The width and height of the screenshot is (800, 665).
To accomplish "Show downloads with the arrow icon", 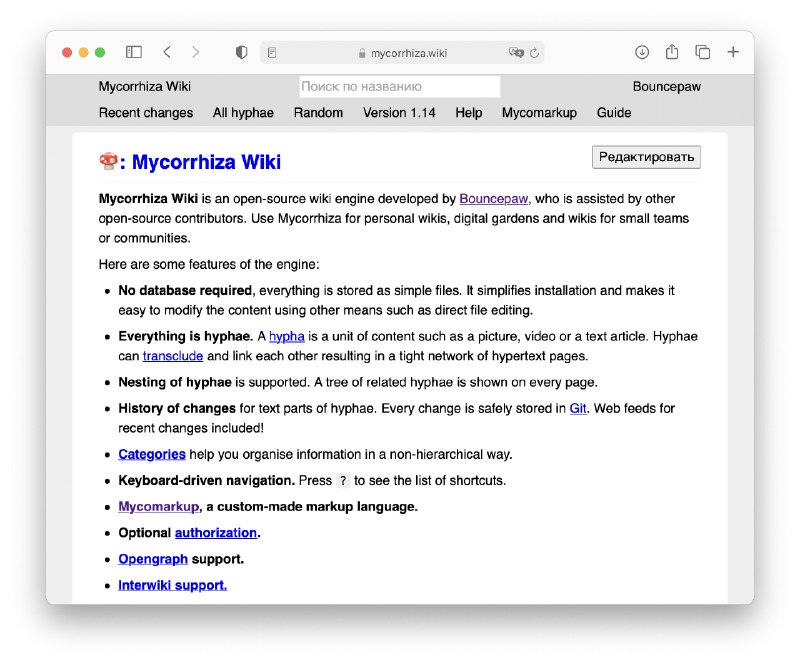I will (642, 52).
